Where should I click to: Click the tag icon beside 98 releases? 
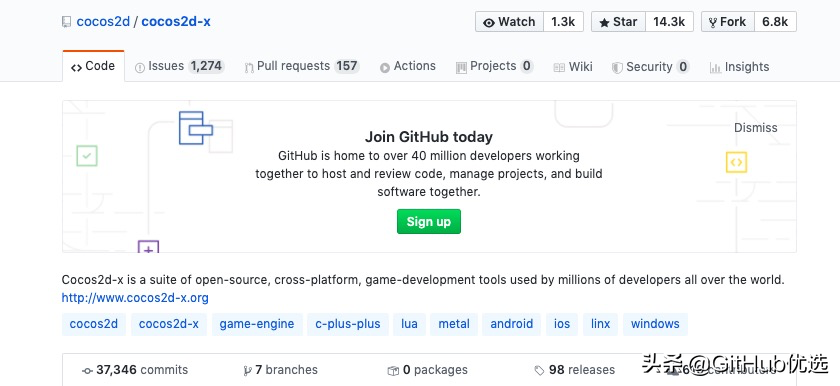539,370
